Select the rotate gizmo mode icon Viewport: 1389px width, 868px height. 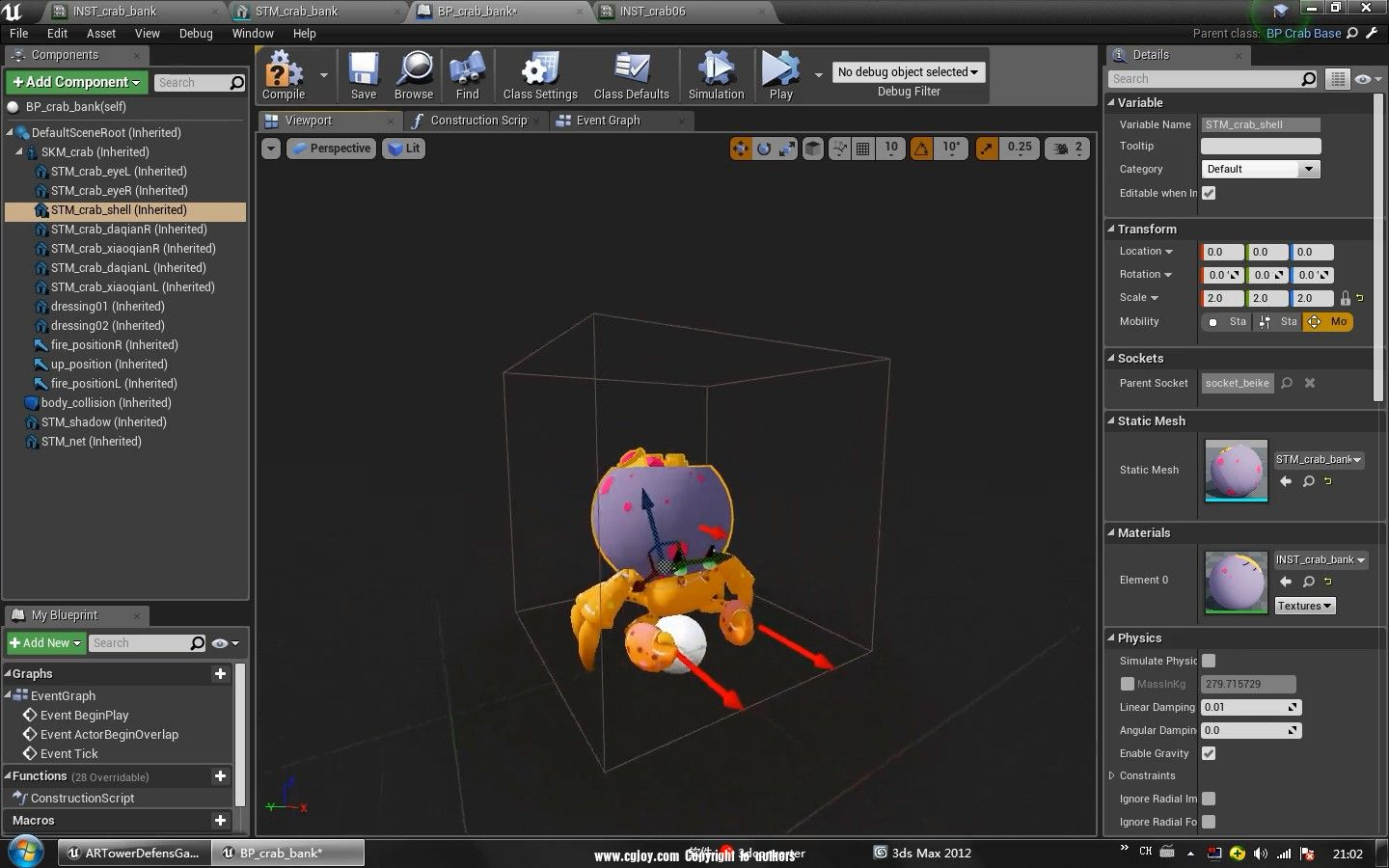click(764, 149)
